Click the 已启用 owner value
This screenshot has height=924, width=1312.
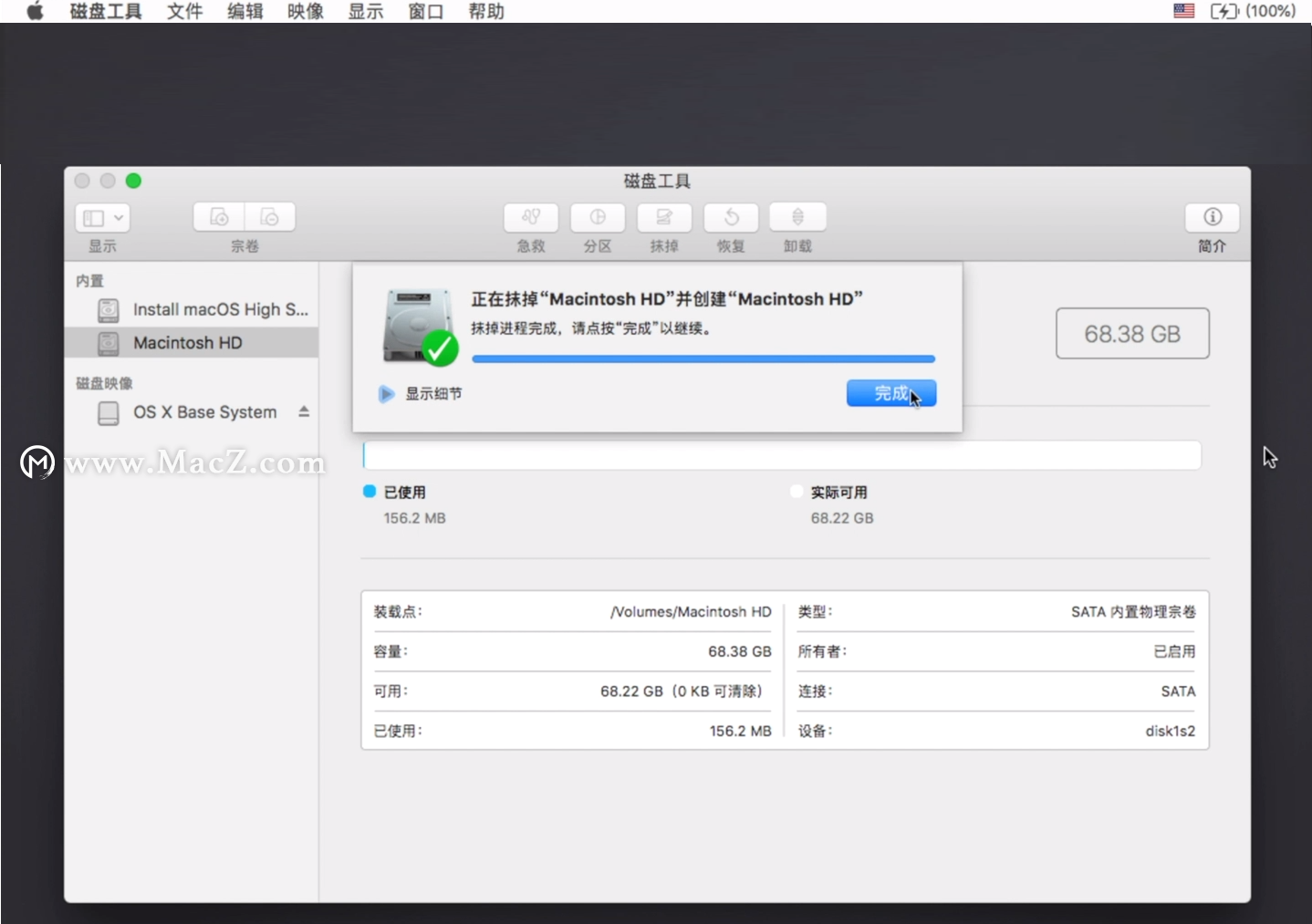1174,651
